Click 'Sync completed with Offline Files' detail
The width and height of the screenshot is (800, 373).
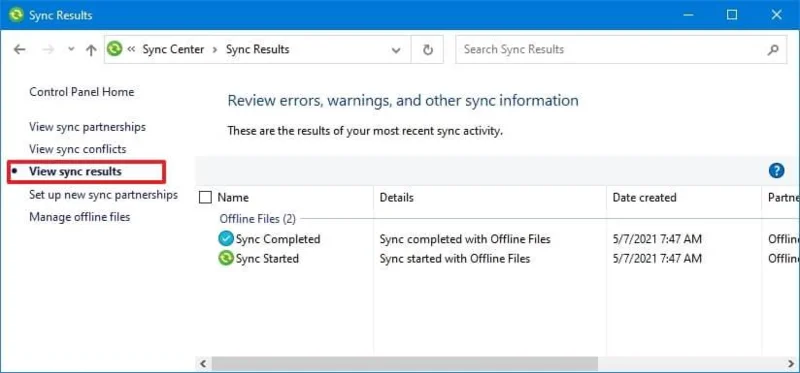point(465,239)
